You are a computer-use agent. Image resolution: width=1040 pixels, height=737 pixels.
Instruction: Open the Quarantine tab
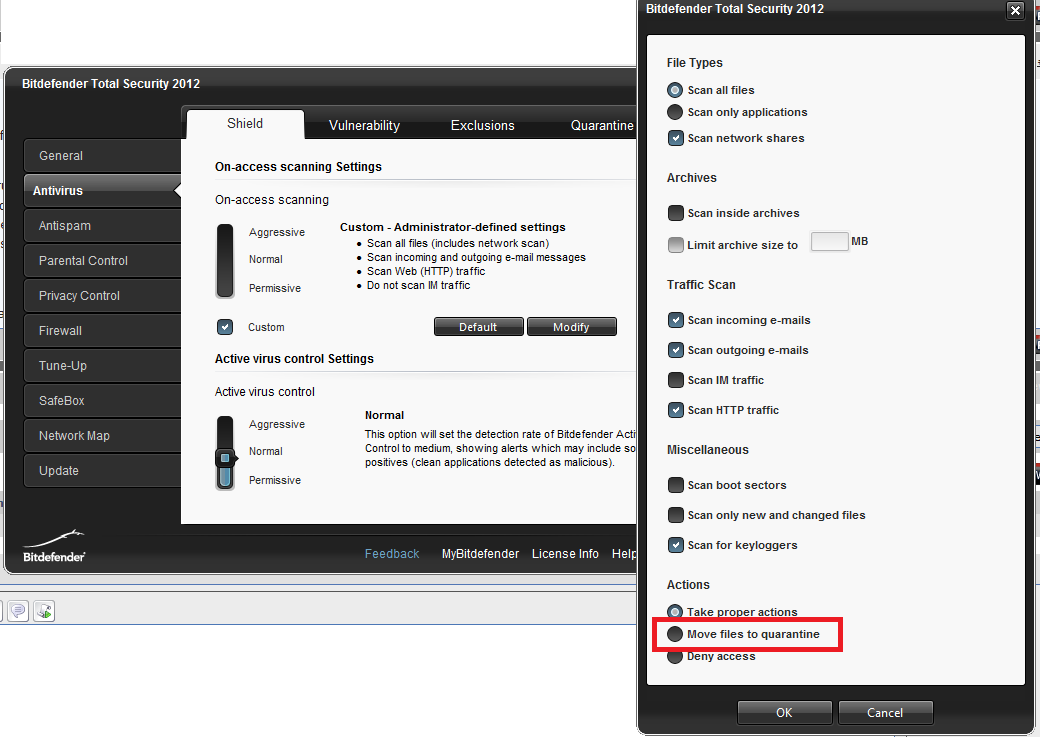[602, 125]
